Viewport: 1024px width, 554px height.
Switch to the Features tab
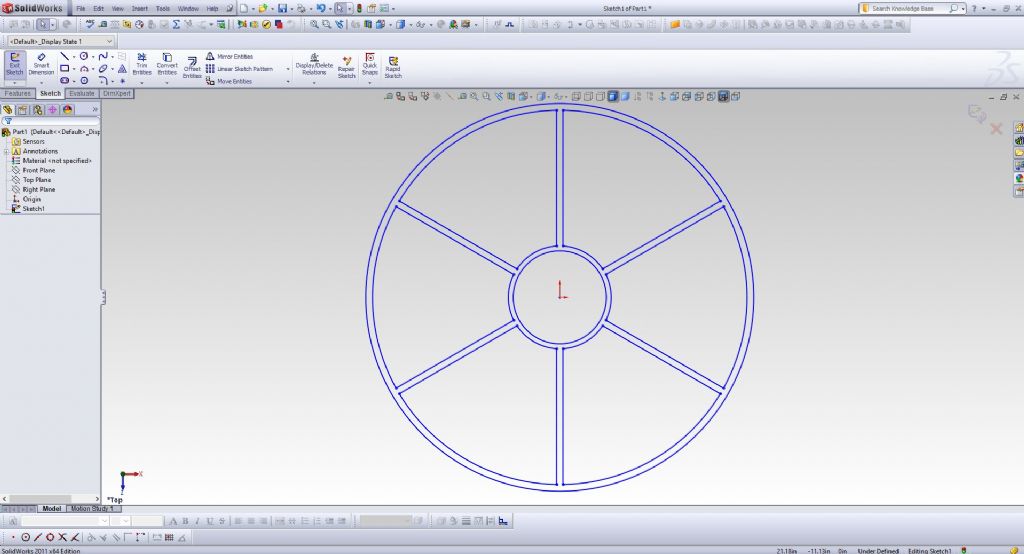click(17, 93)
